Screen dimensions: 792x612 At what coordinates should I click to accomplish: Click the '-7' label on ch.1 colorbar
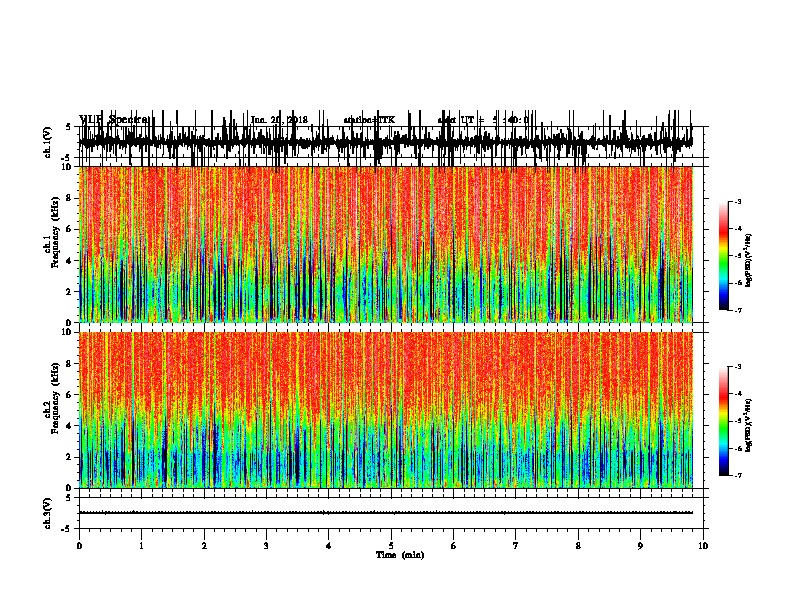click(737, 310)
